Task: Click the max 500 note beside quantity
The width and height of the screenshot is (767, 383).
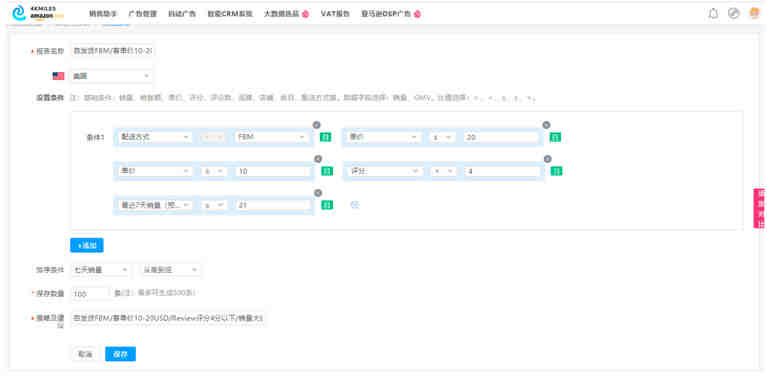Action: pyautogui.click(x=155, y=293)
